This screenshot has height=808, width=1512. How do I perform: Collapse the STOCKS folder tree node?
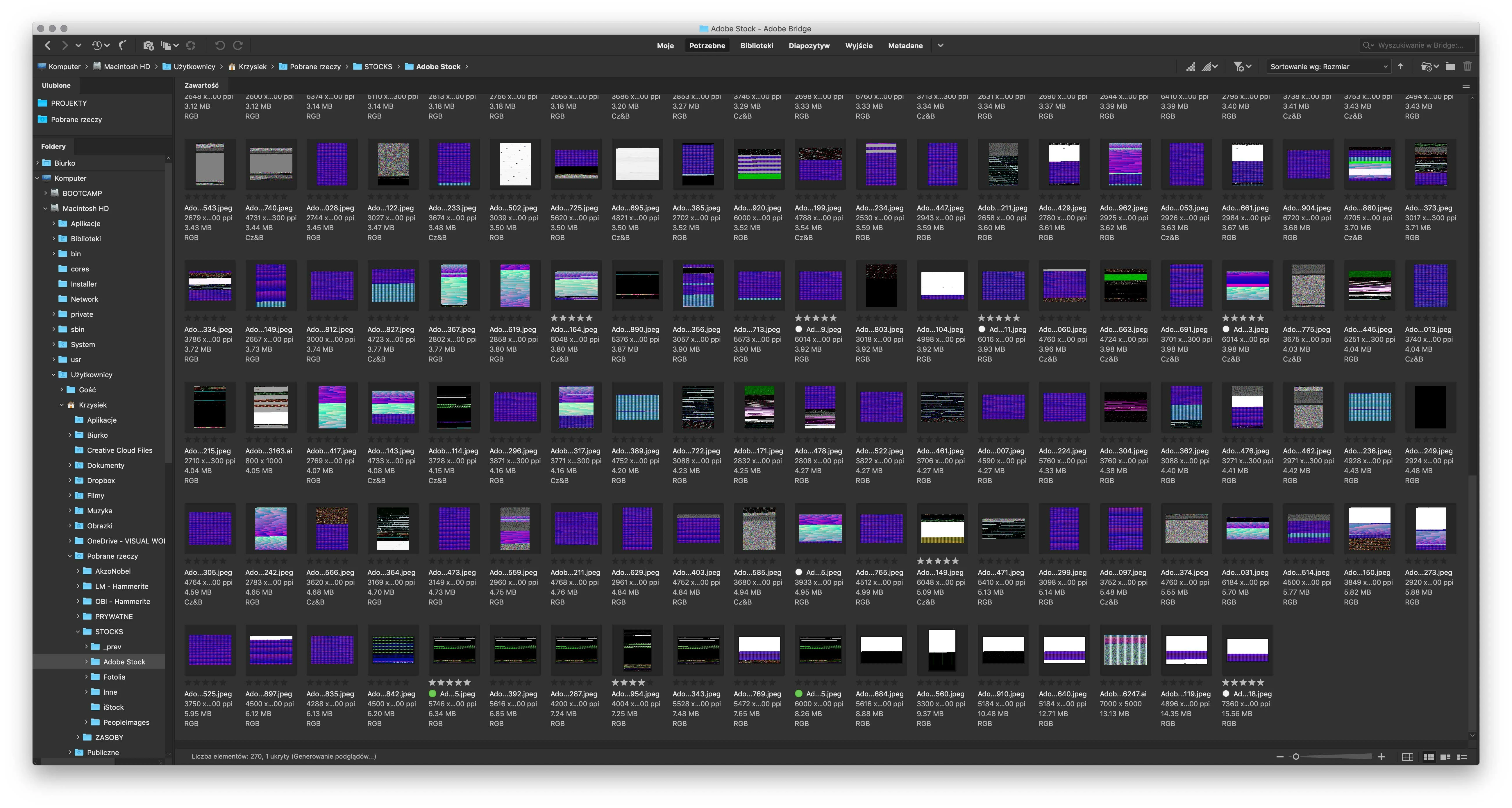tap(78, 632)
